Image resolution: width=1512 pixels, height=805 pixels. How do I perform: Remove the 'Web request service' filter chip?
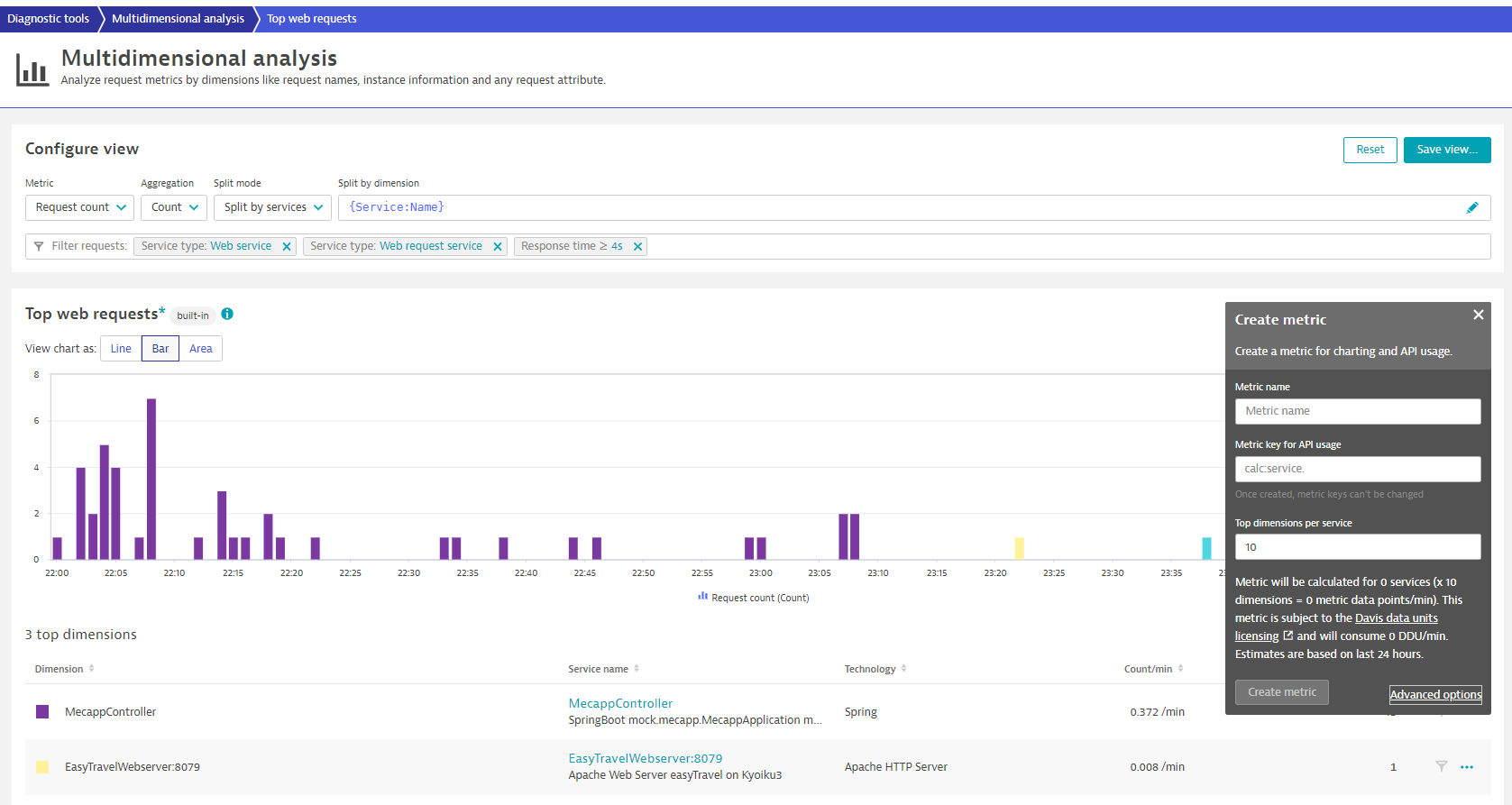(x=497, y=247)
